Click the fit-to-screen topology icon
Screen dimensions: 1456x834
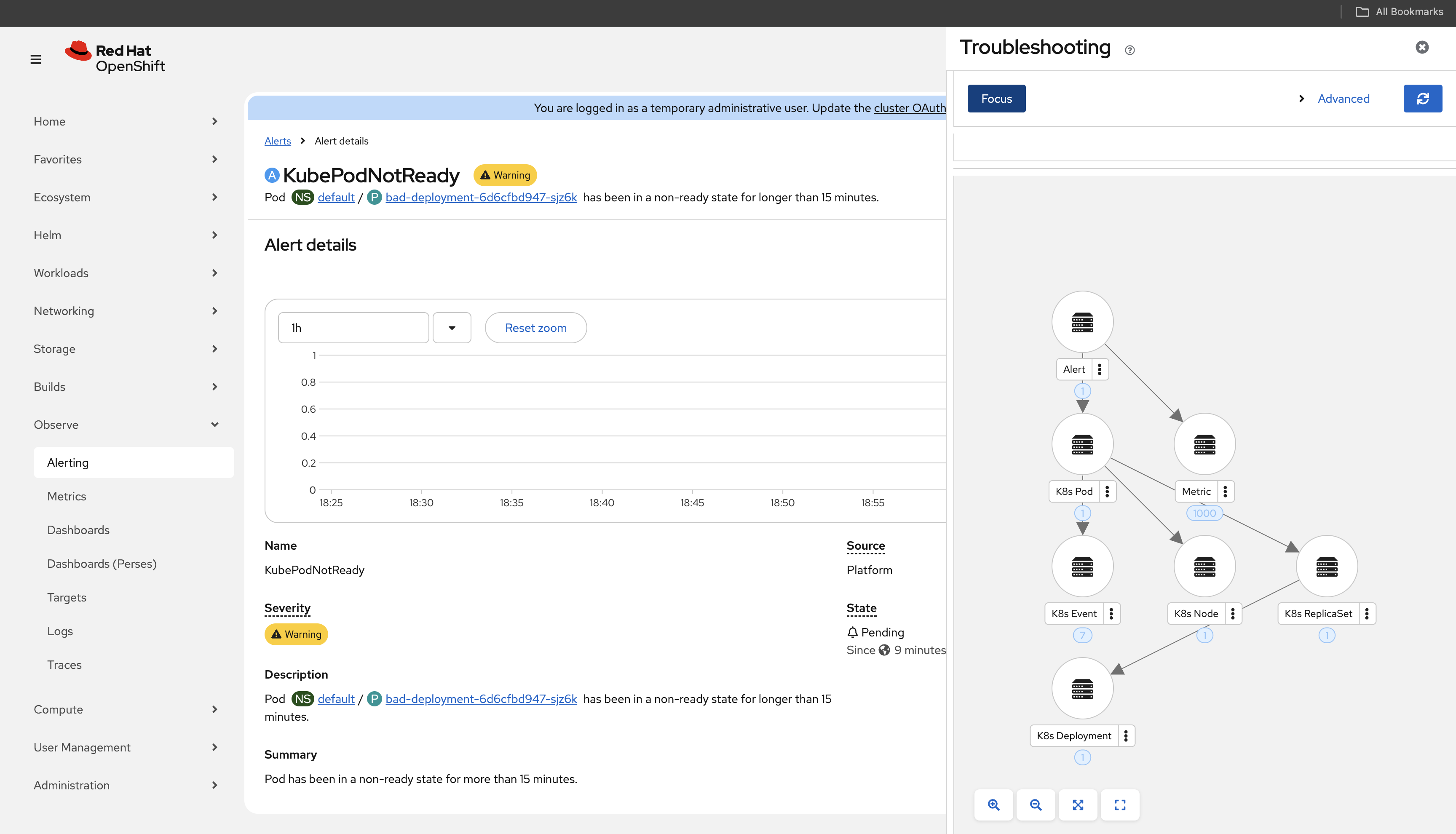tap(1078, 805)
